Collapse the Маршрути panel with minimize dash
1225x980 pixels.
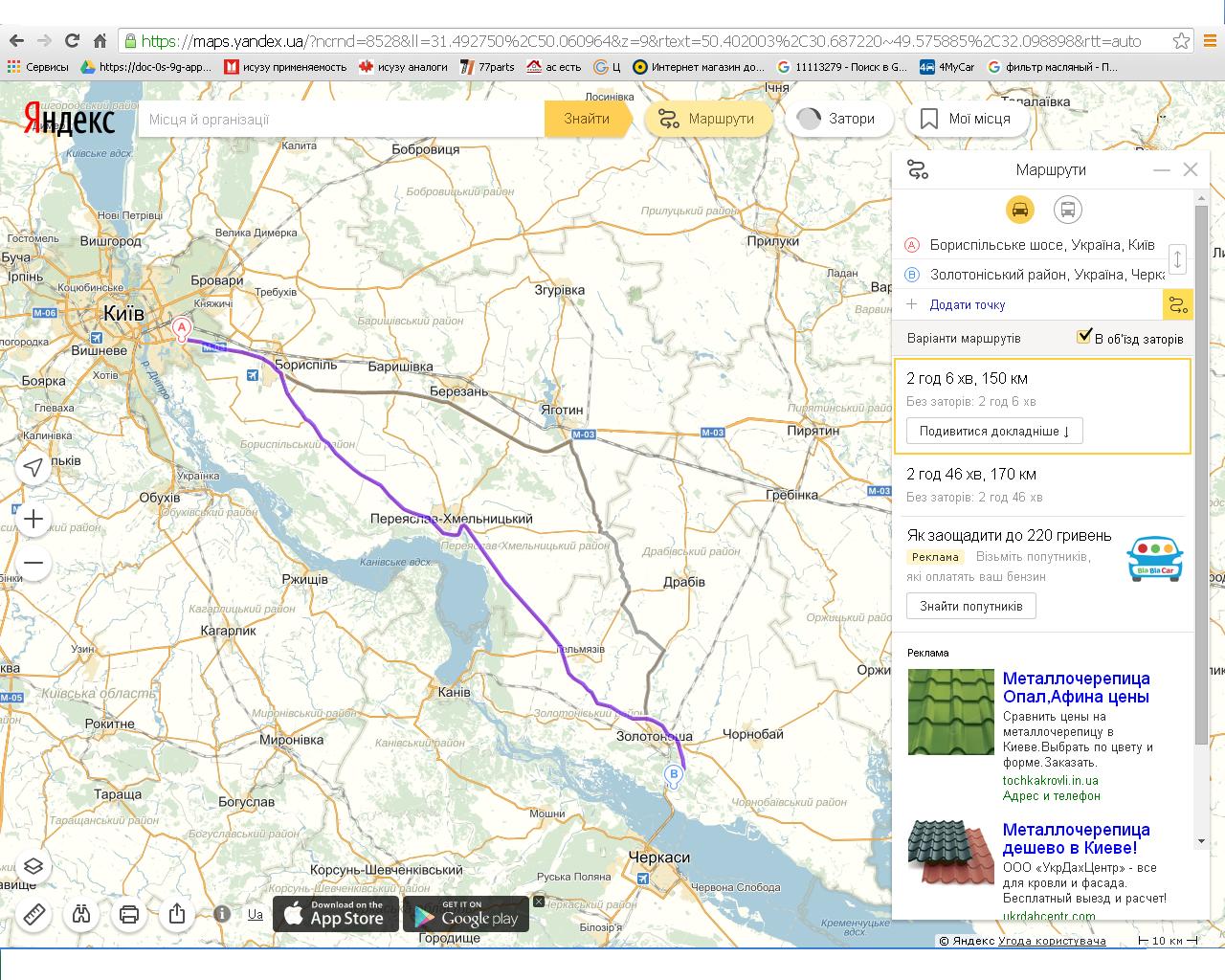1162,169
